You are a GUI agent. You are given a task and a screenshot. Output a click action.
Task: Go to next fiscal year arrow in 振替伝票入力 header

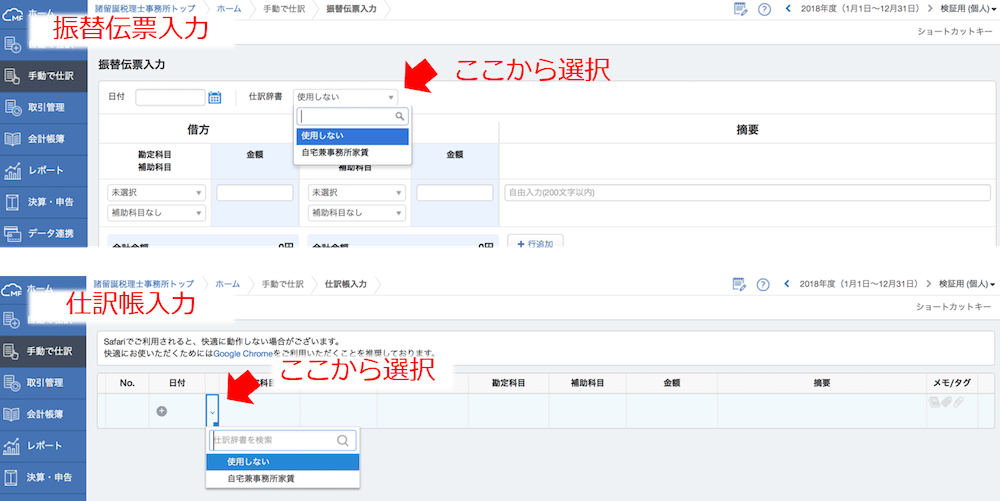coord(930,9)
